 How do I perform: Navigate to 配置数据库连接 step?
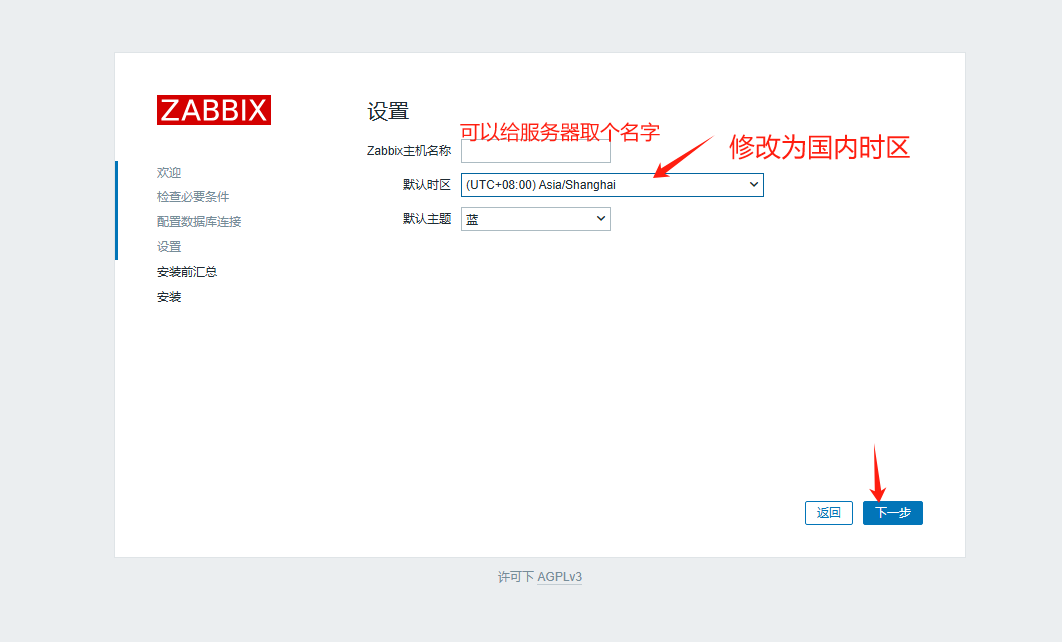coord(199,221)
